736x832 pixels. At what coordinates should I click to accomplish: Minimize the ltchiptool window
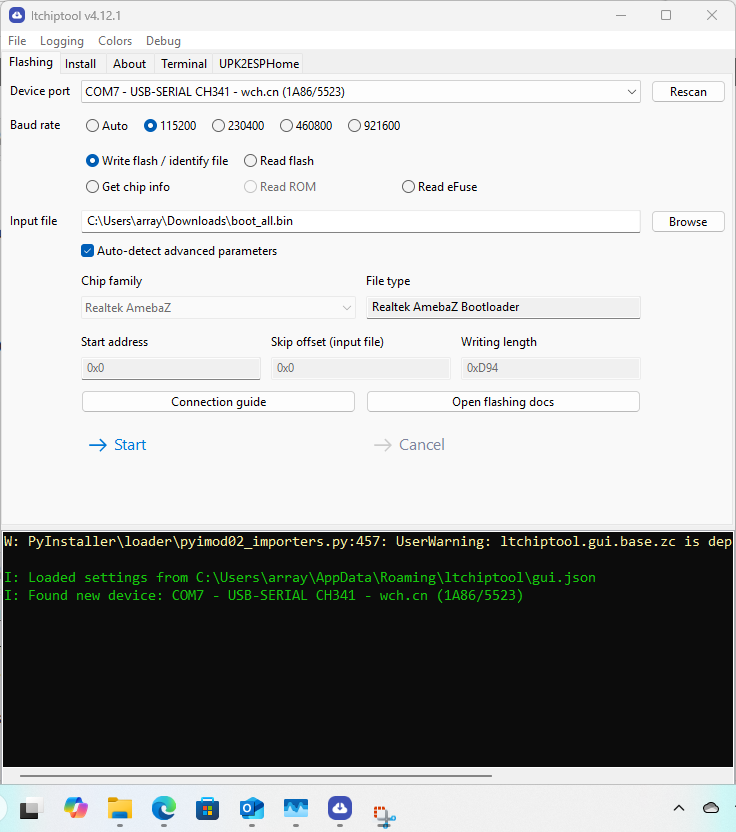pyautogui.click(x=621, y=15)
